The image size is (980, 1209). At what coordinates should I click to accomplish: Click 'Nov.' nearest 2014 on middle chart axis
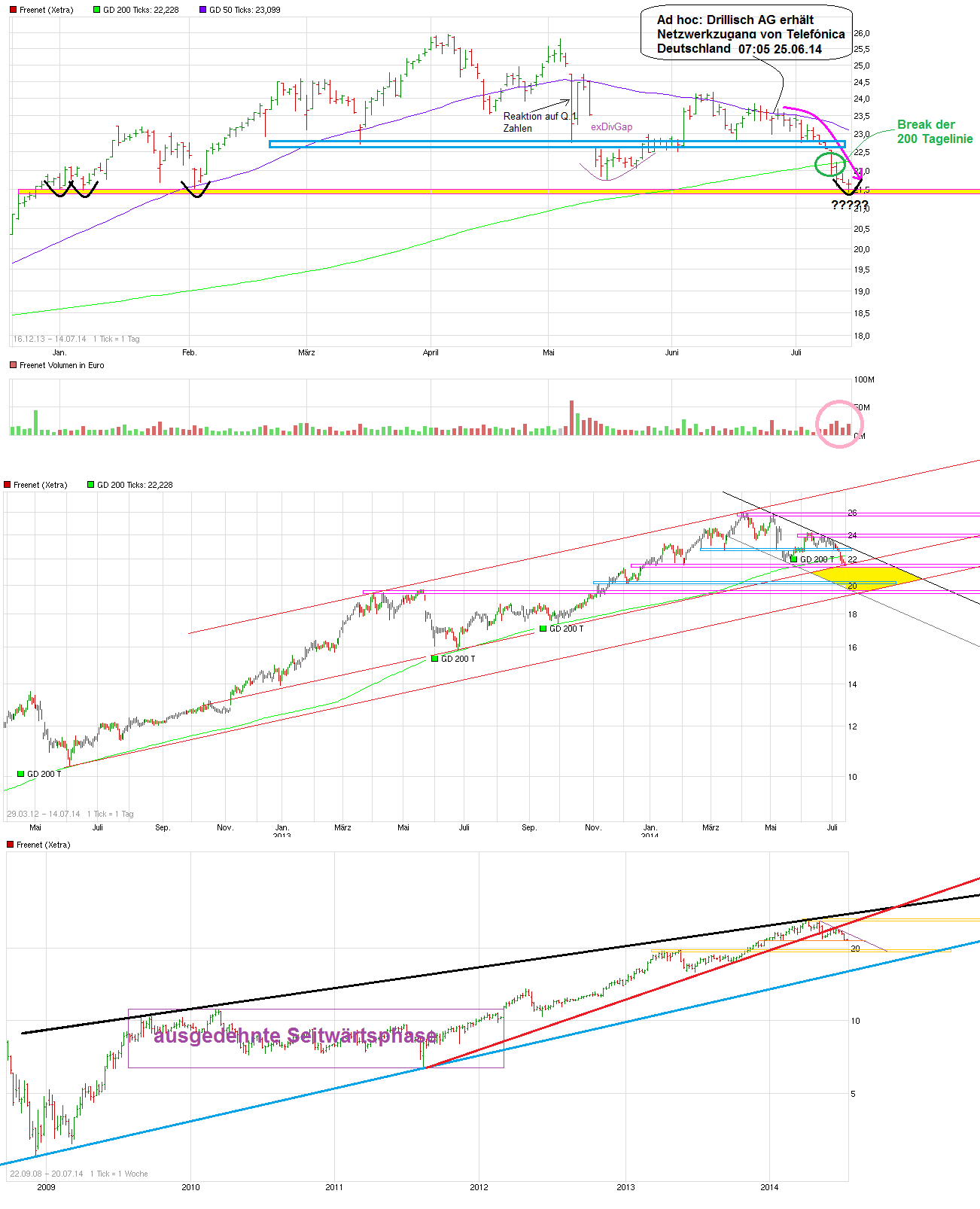(x=593, y=827)
